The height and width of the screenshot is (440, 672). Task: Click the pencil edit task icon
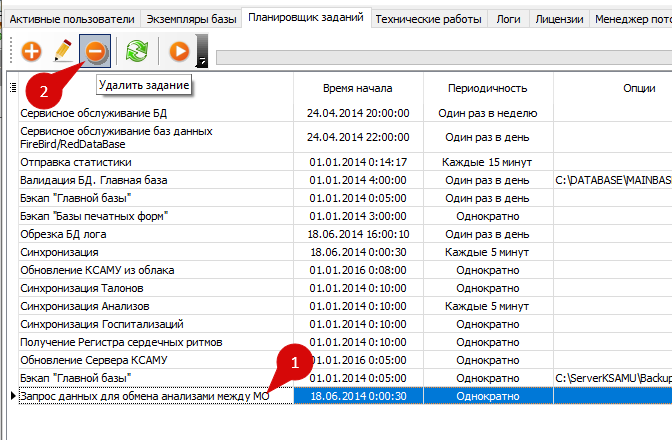pos(63,50)
